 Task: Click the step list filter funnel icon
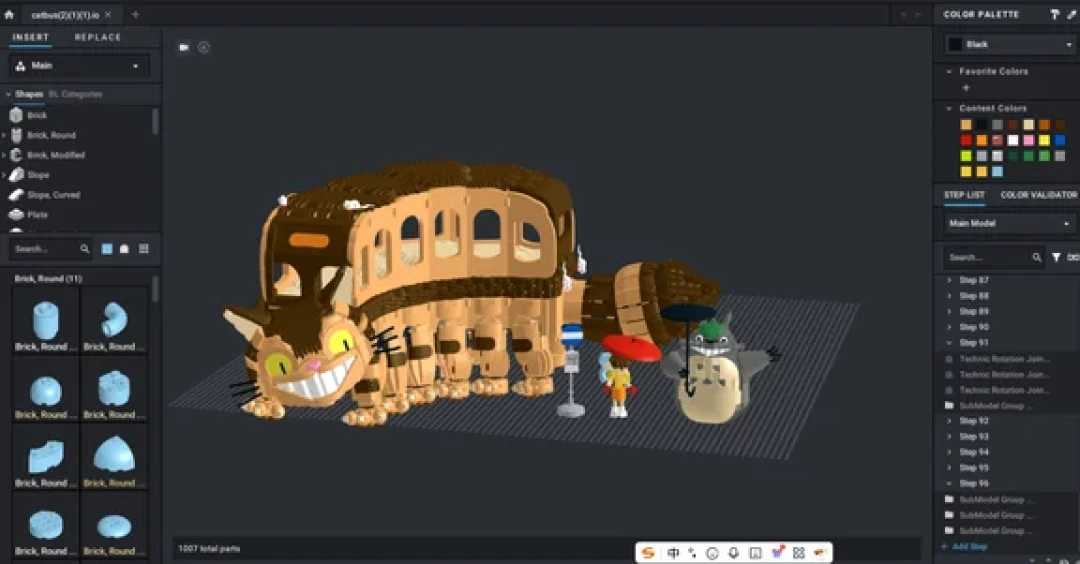pyautogui.click(x=1056, y=258)
